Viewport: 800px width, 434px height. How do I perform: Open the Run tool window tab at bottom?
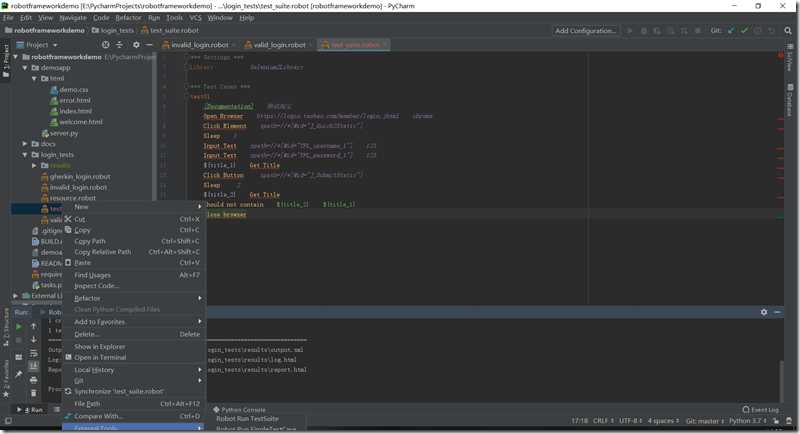[x=30, y=410]
